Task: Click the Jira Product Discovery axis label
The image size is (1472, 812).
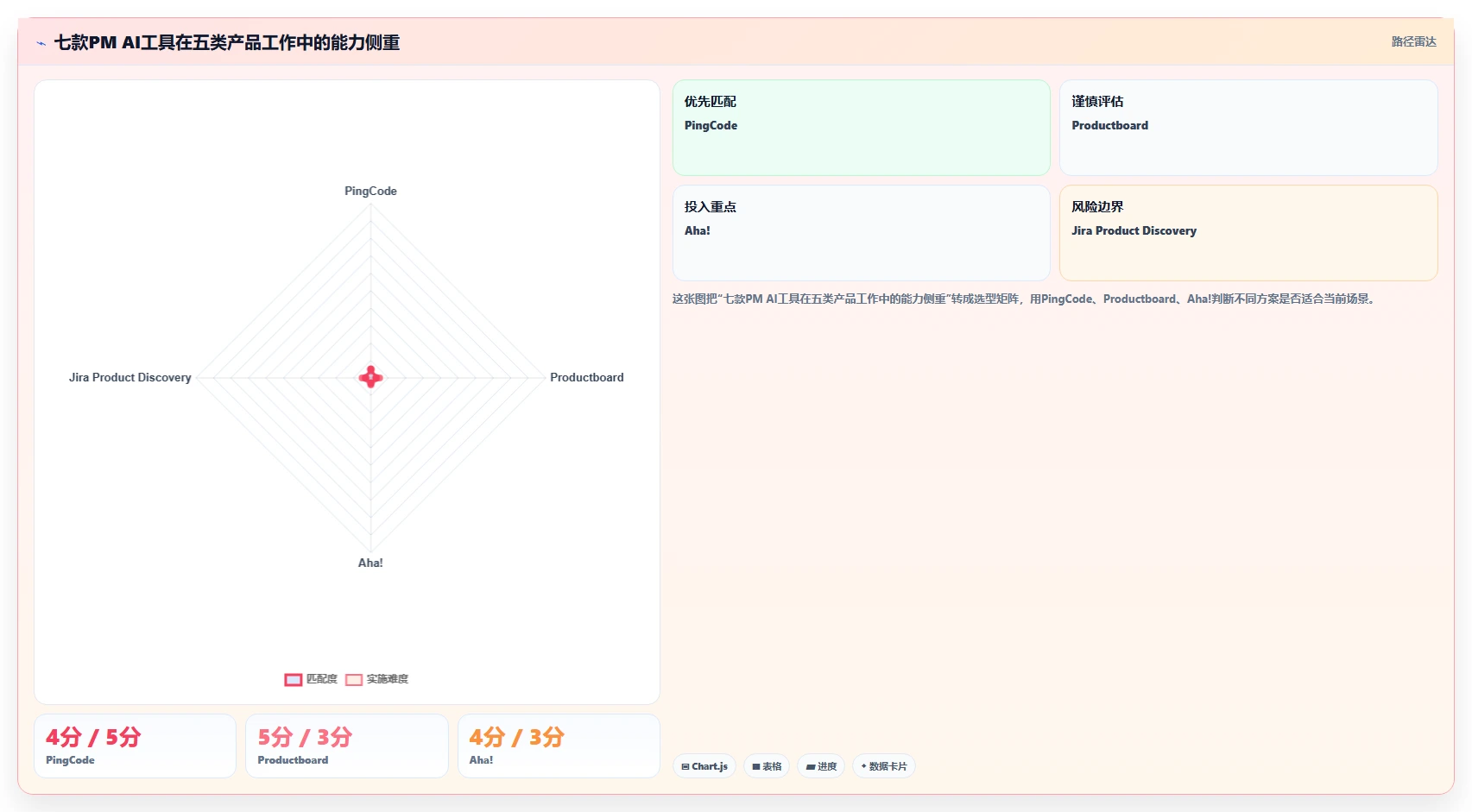Action: [130, 377]
